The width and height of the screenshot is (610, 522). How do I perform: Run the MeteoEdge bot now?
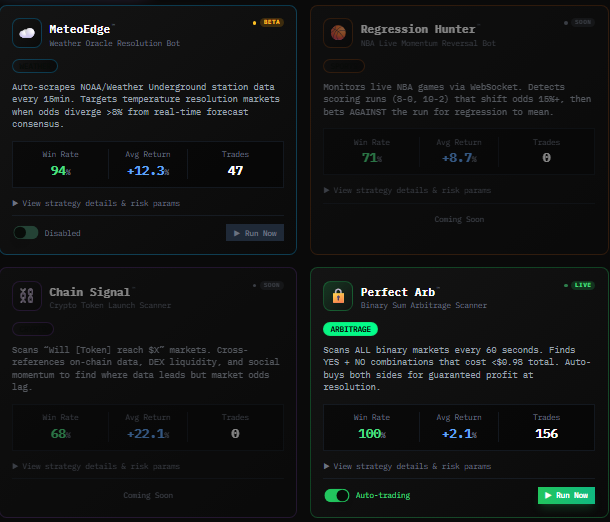255,233
